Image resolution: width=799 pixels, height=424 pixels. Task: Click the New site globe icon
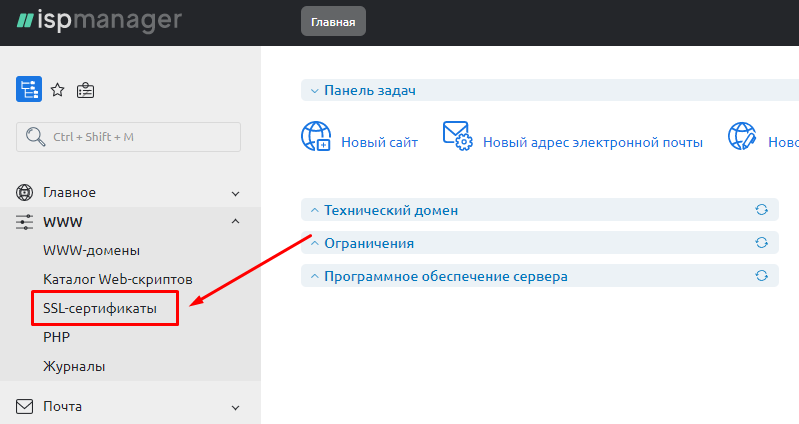point(316,137)
